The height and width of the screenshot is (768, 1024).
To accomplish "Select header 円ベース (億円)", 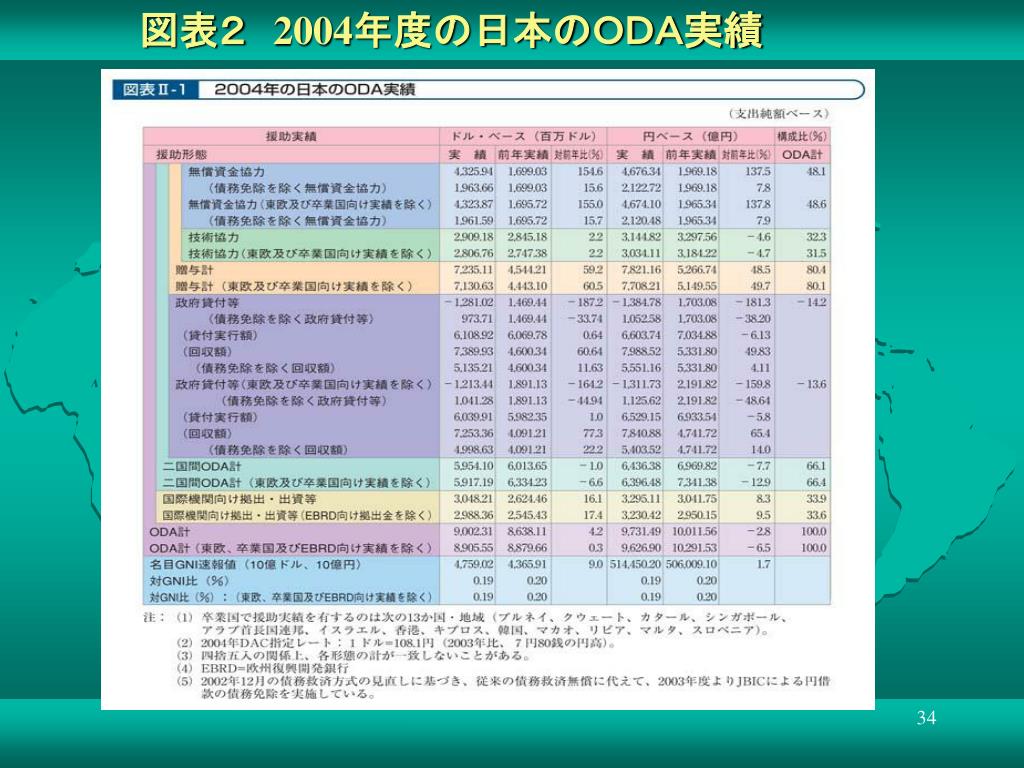I will [690, 136].
